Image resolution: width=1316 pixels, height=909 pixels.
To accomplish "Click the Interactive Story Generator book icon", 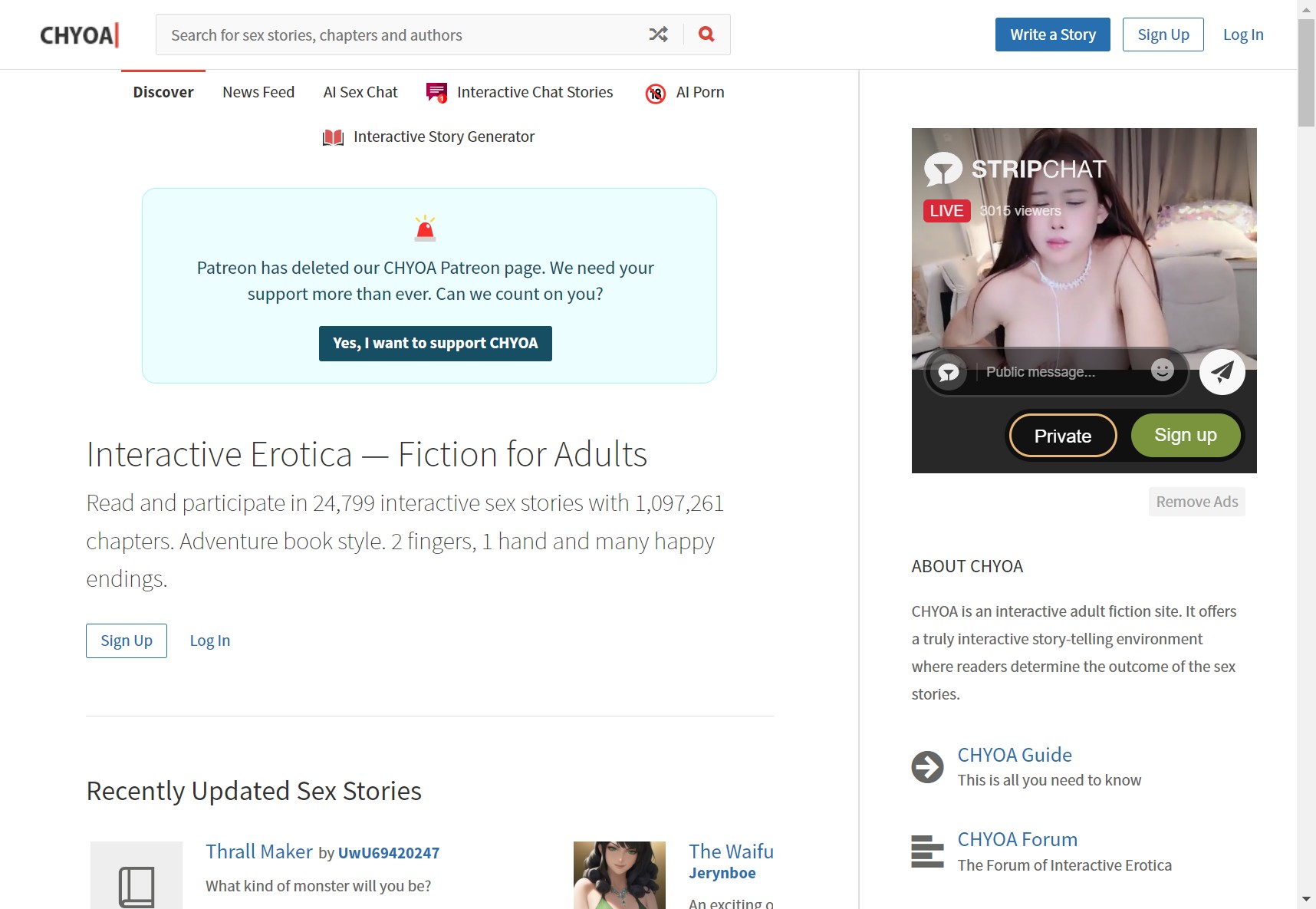I will 333,137.
